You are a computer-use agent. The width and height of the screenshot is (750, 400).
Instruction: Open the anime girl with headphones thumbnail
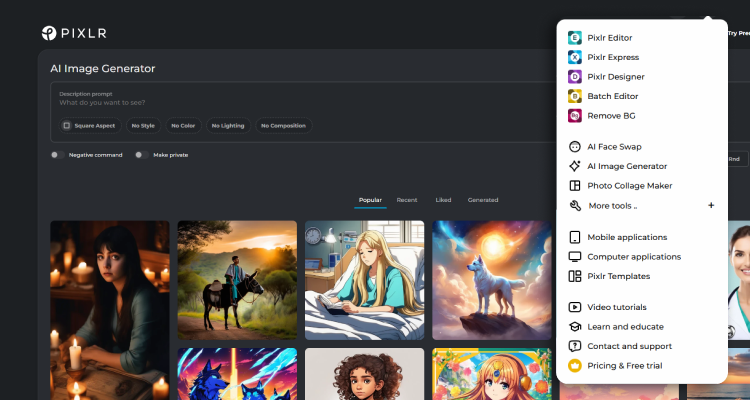tap(492, 374)
